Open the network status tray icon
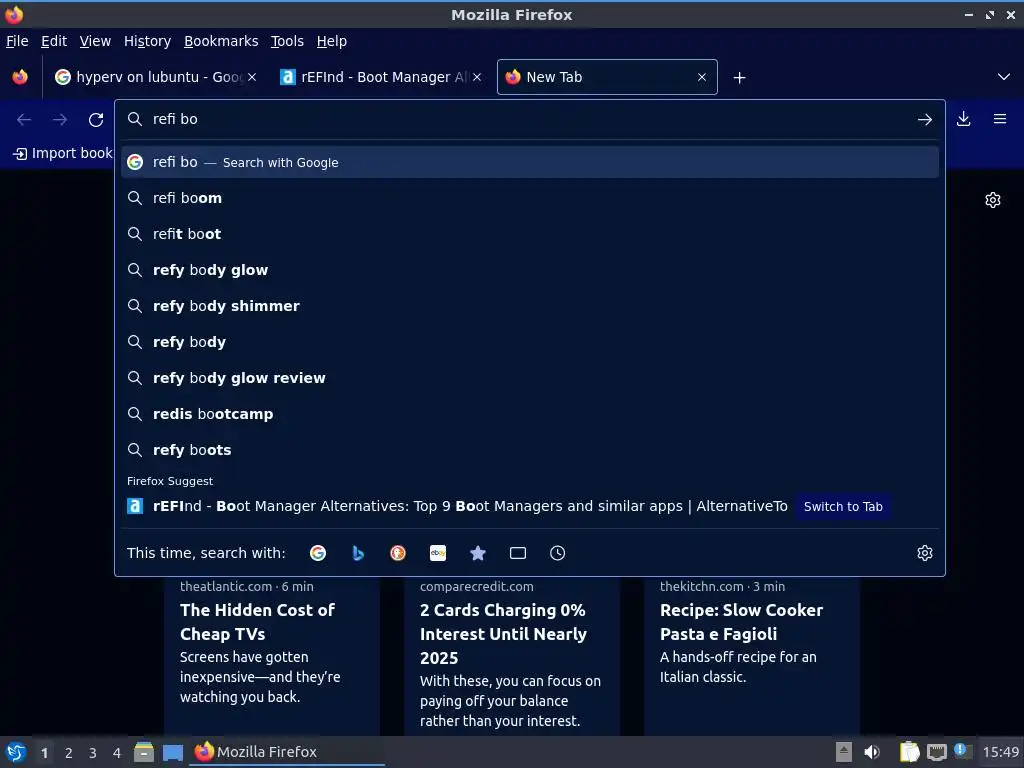This screenshot has width=1024, height=768. tap(936, 752)
